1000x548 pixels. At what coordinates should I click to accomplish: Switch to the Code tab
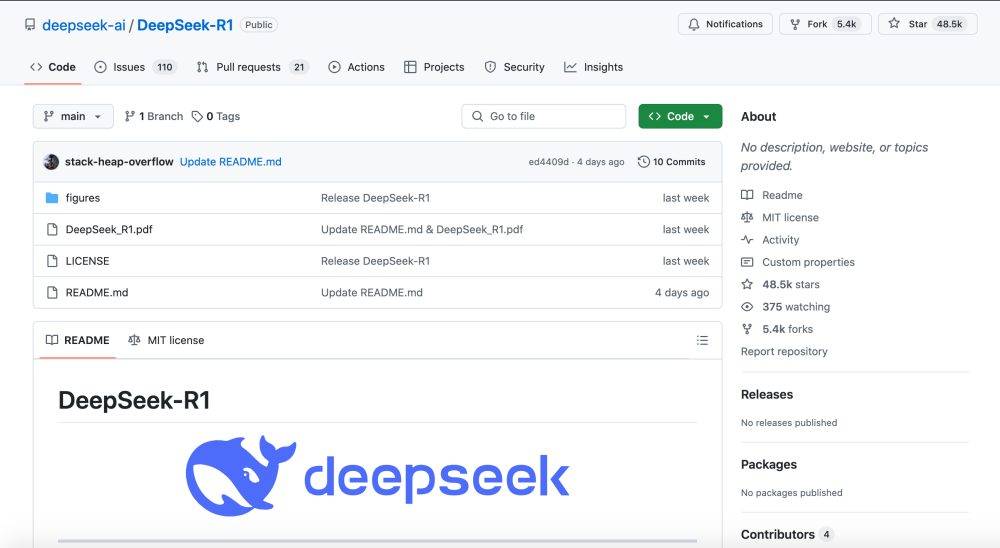[53, 67]
